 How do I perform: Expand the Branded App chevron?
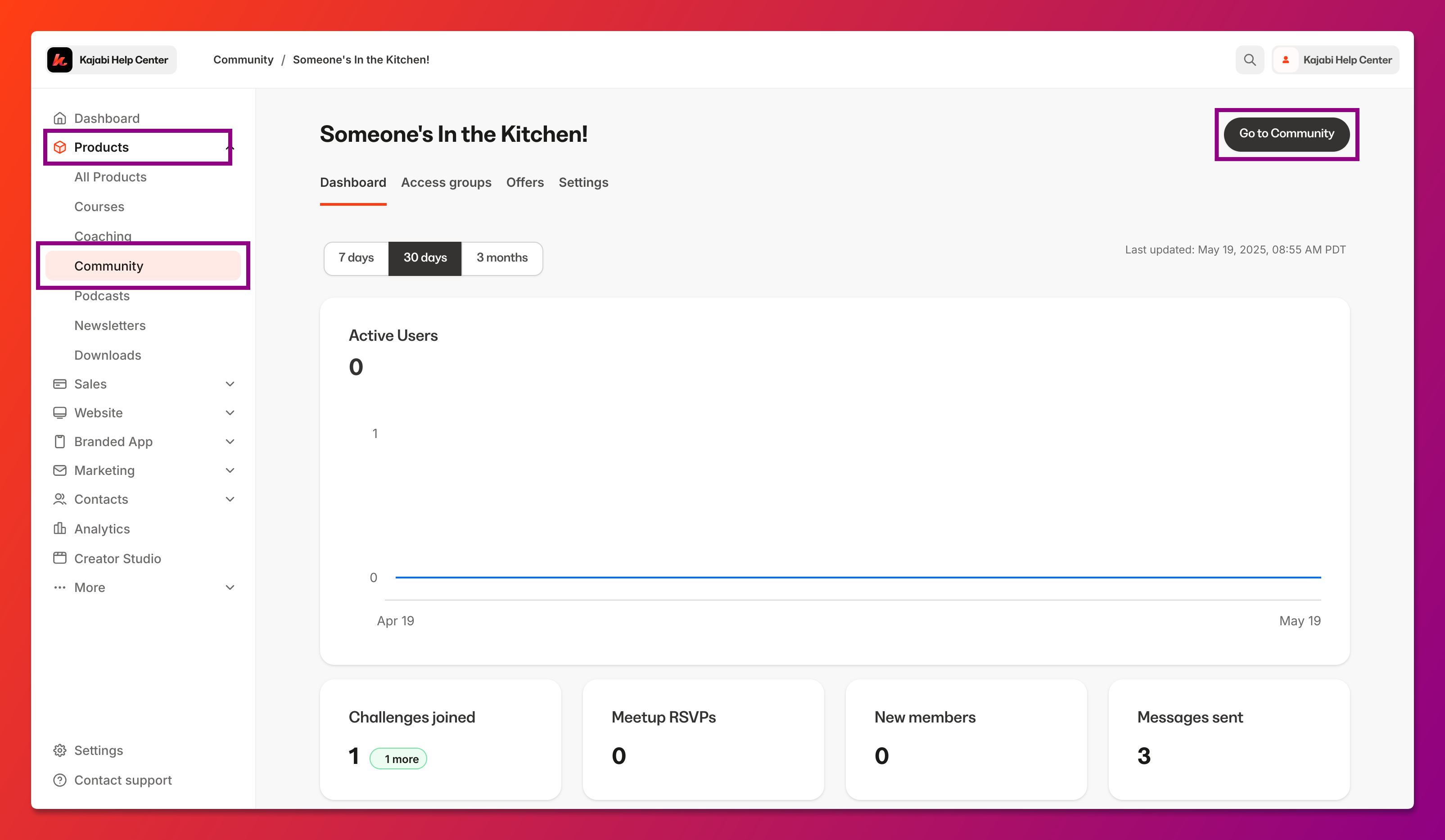point(230,442)
